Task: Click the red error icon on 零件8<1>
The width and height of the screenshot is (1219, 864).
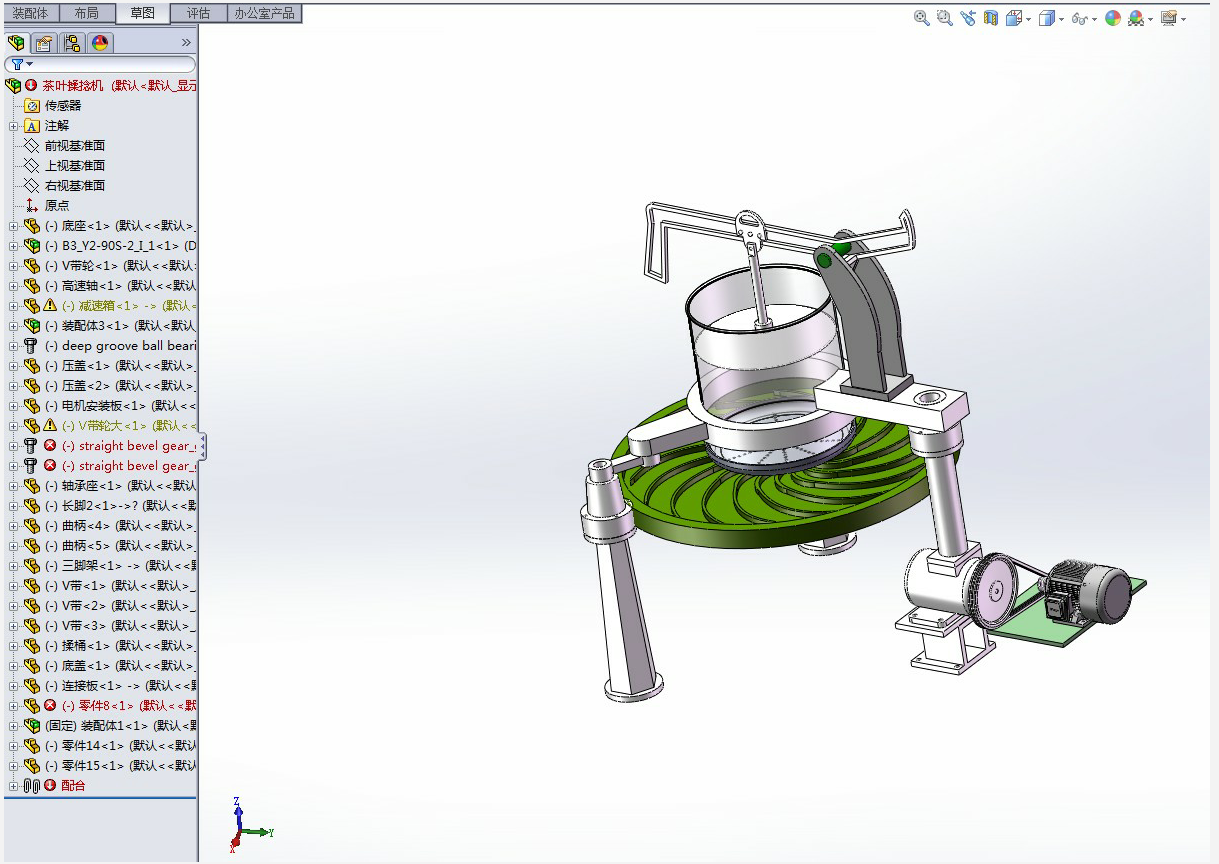Action: 50,706
